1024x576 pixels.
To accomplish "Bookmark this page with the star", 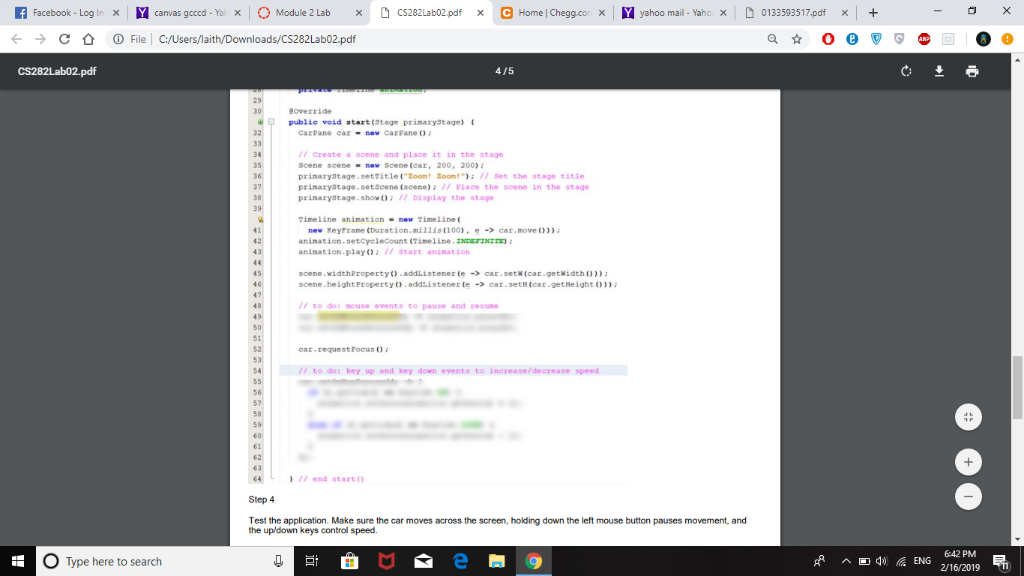I will (797, 39).
